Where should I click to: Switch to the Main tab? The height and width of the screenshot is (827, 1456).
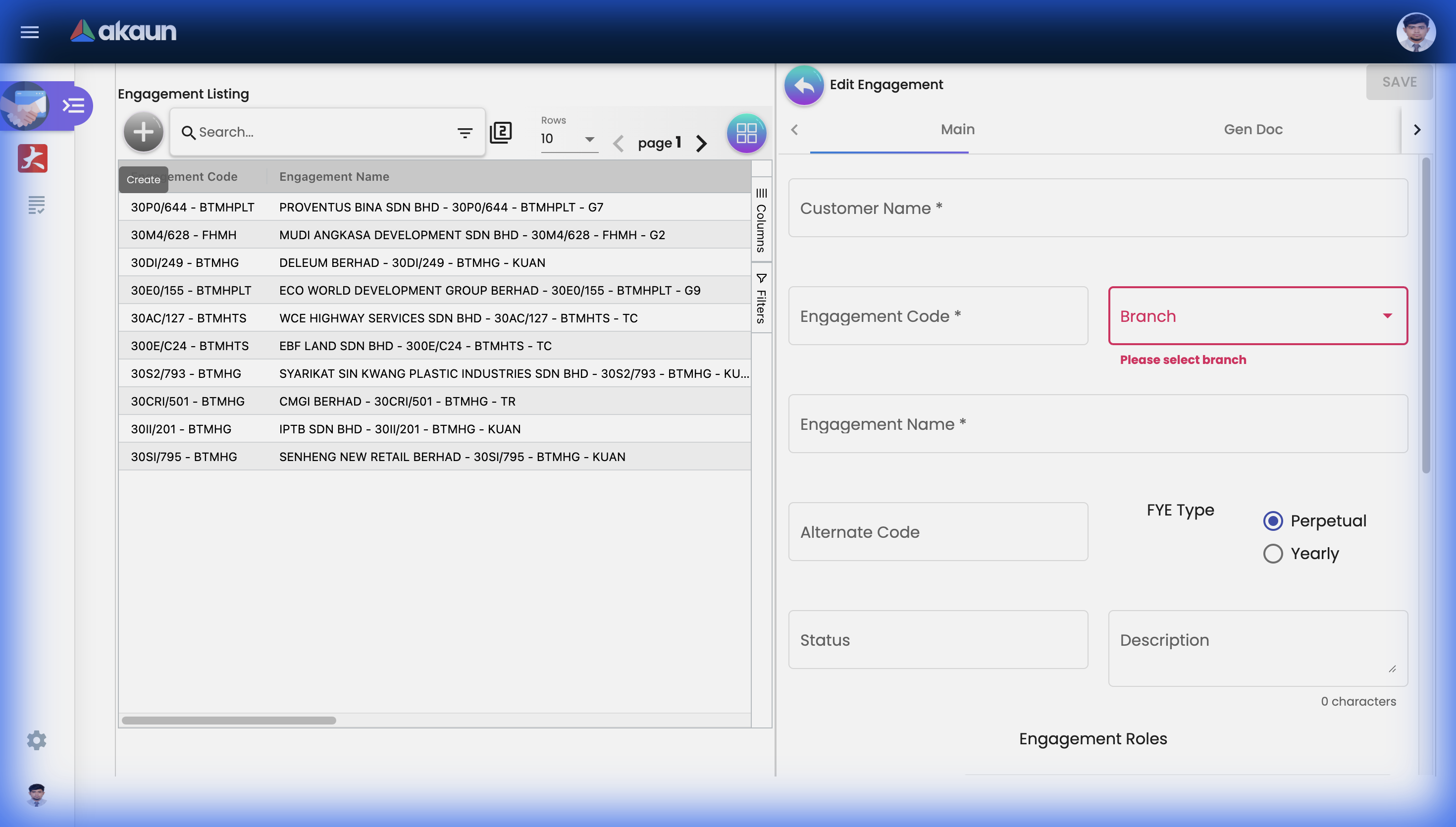(x=957, y=130)
